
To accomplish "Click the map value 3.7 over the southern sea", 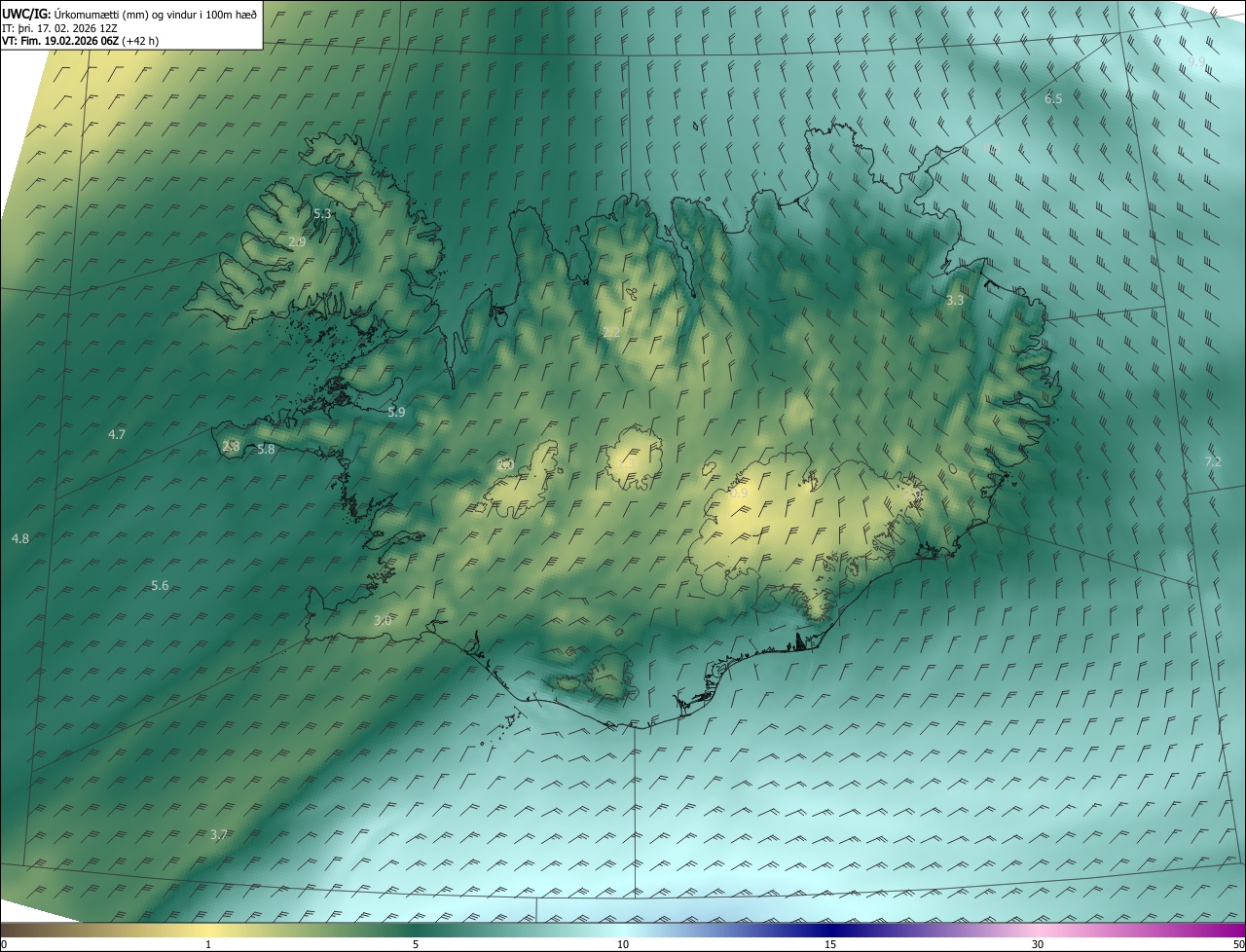I will coord(219,835).
